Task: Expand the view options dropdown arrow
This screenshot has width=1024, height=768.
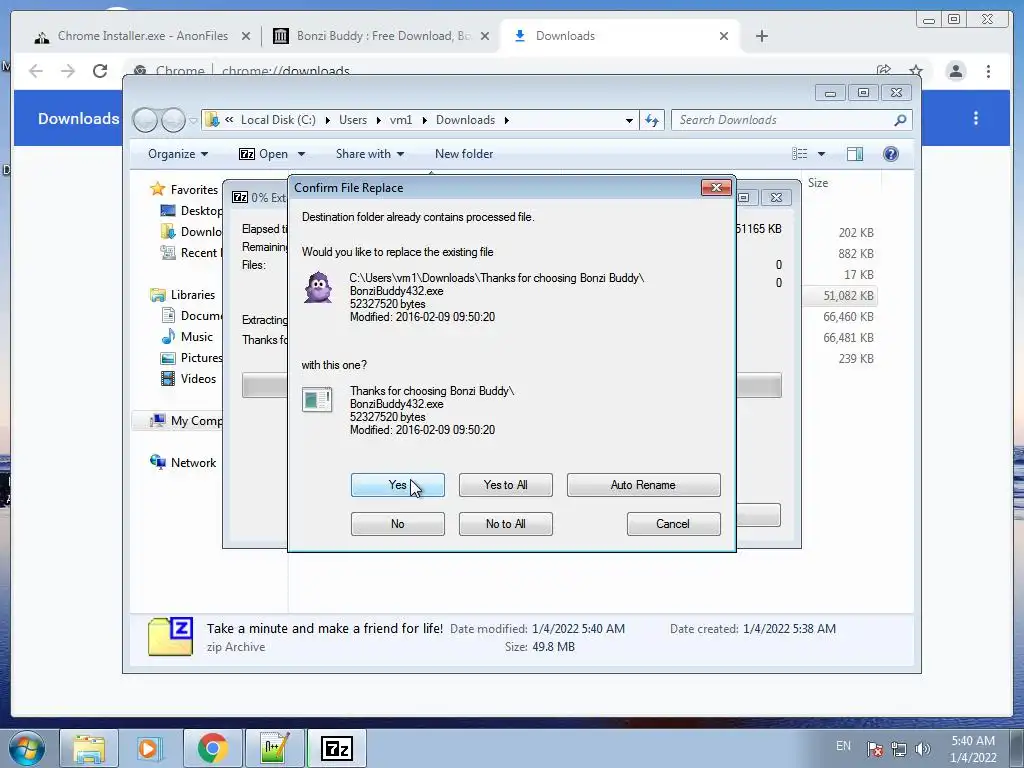Action: point(822,154)
